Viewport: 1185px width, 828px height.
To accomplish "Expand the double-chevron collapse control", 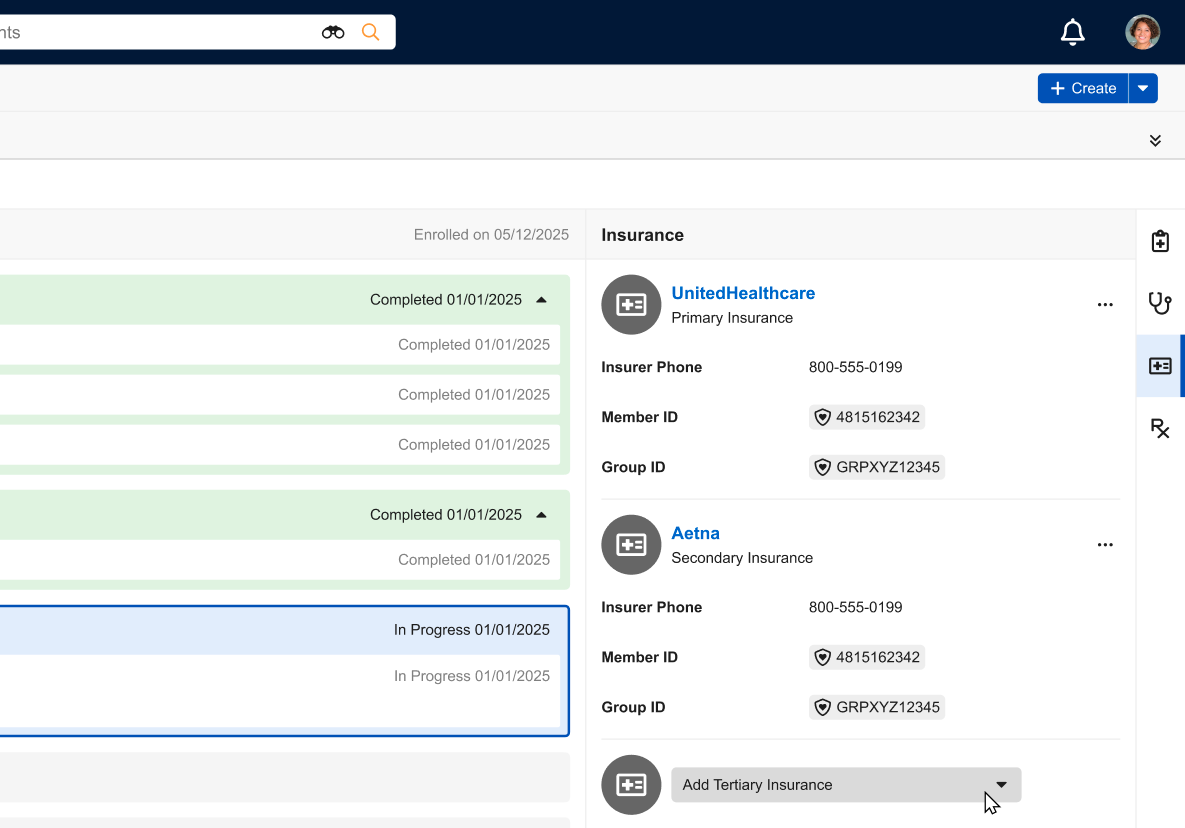I will point(1155,141).
